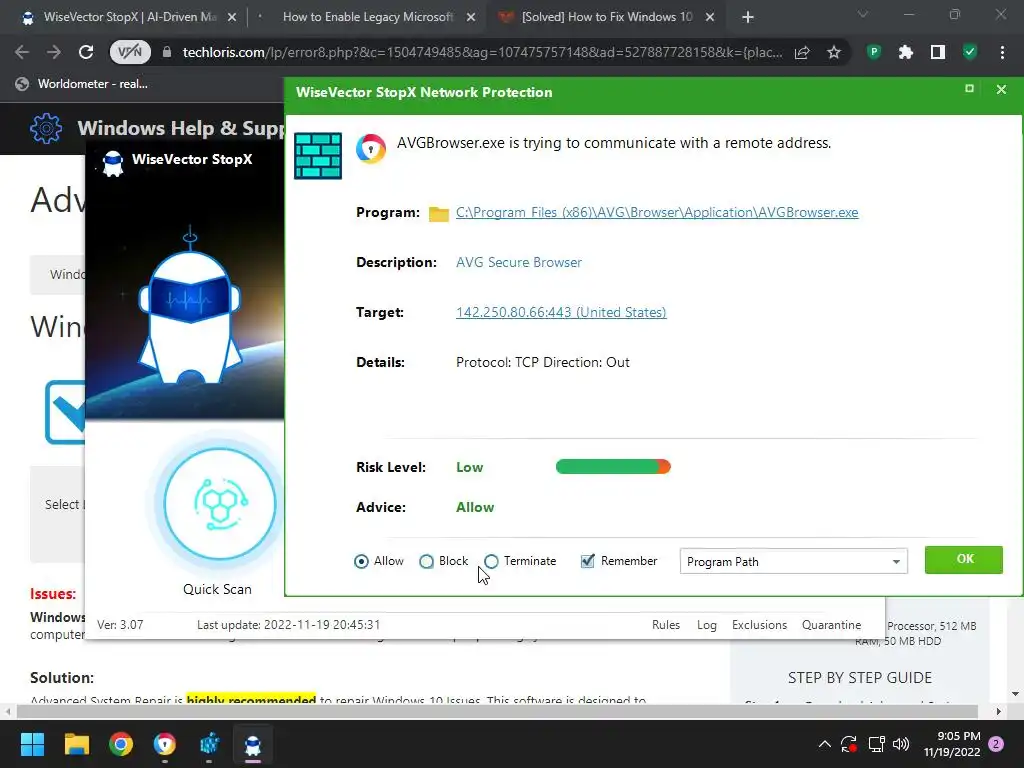Open File Explorer from the taskbar
The height and width of the screenshot is (768, 1024).
(x=76, y=744)
